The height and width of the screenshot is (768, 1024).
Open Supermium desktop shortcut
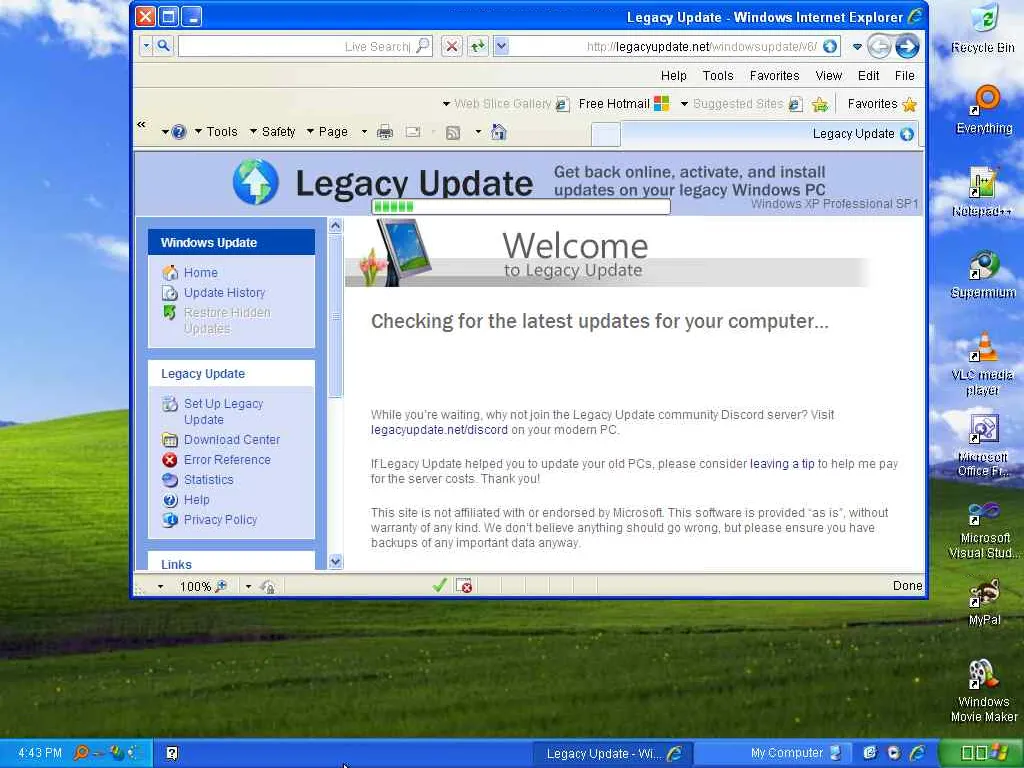click(983, 275)
